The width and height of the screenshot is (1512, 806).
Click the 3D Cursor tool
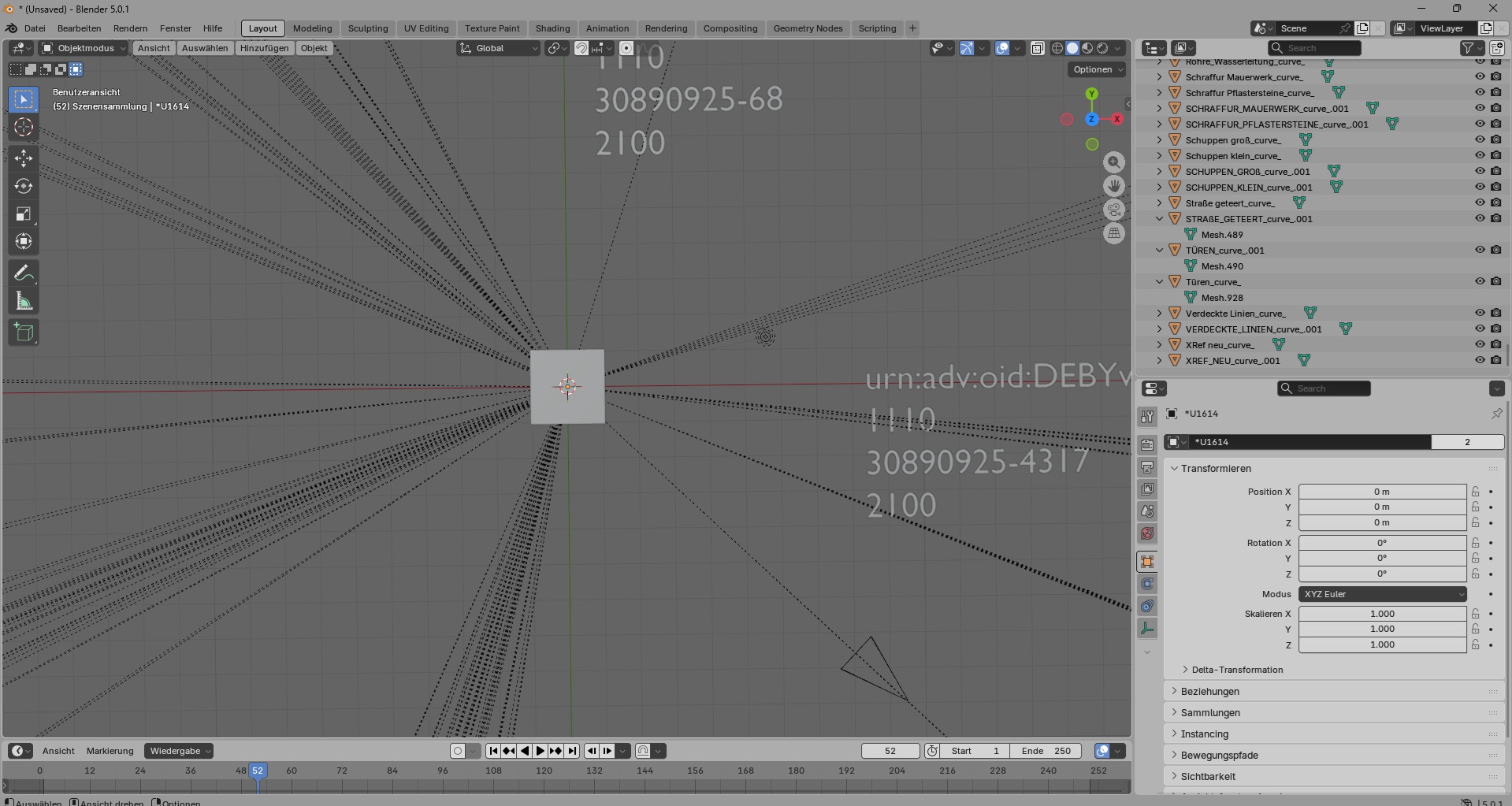(x=24, y=128)
